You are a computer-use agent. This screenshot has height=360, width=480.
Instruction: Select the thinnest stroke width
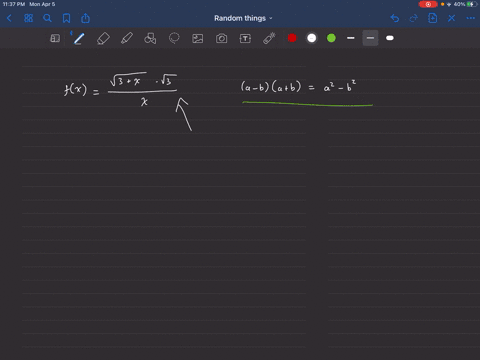pos(351,38)
